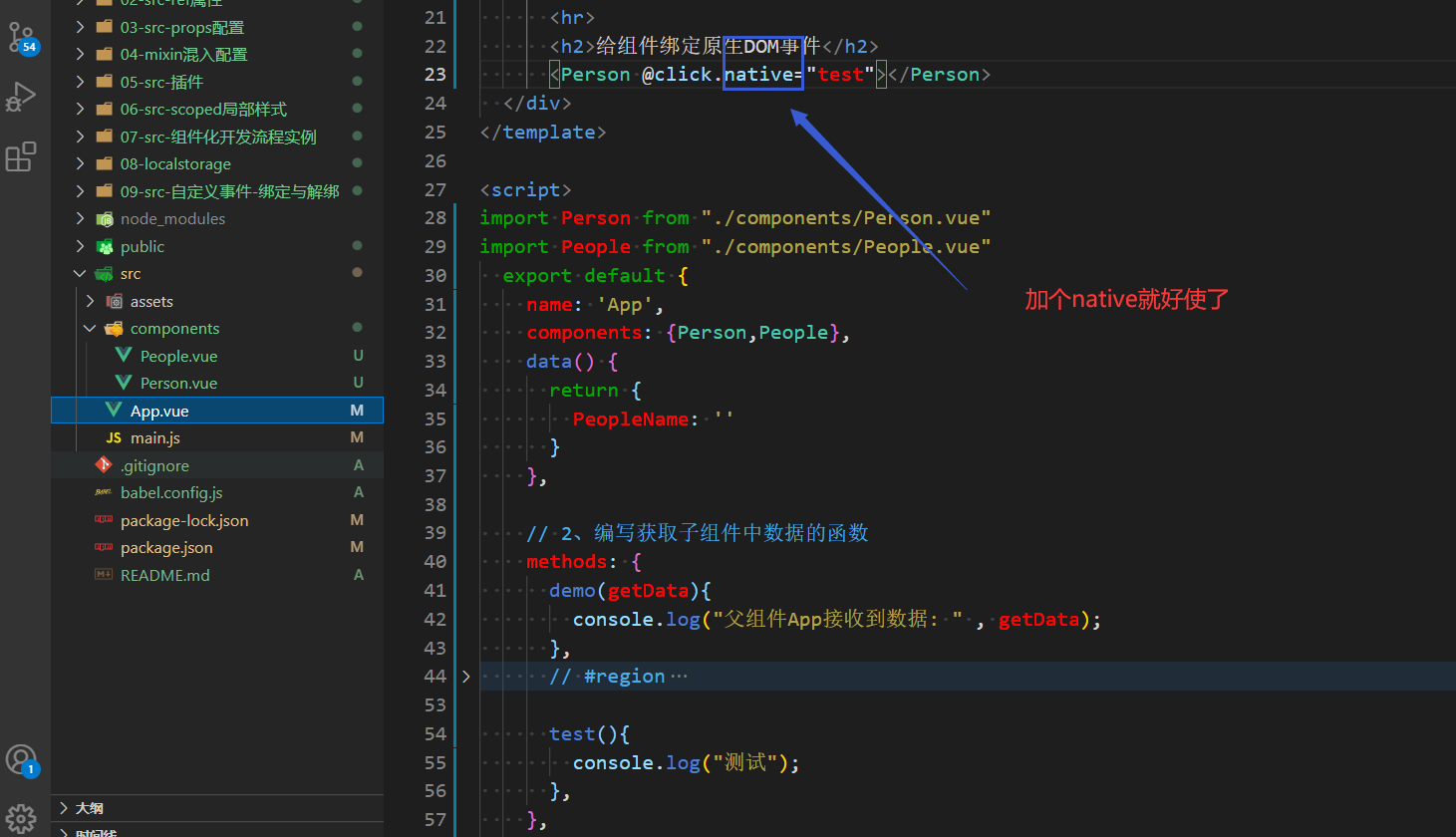Click Vue icon of Person.vue
1456x837 pixels.
click(x=124, y=383)
